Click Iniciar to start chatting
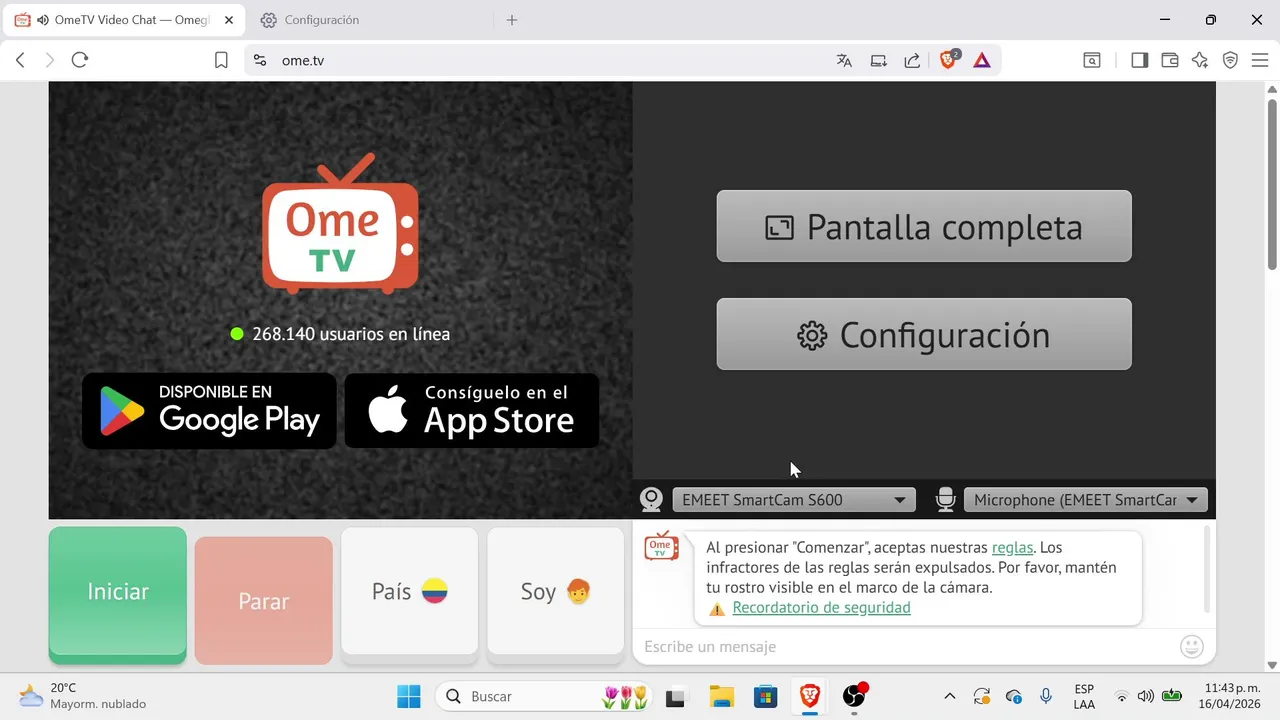The image size is (1280, 720). tap(118, 591)
